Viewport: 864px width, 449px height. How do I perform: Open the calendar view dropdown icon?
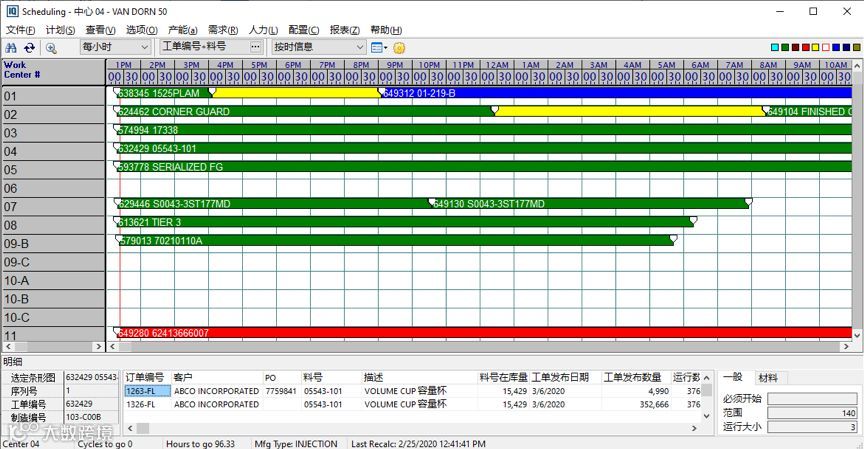pos(379,48)
